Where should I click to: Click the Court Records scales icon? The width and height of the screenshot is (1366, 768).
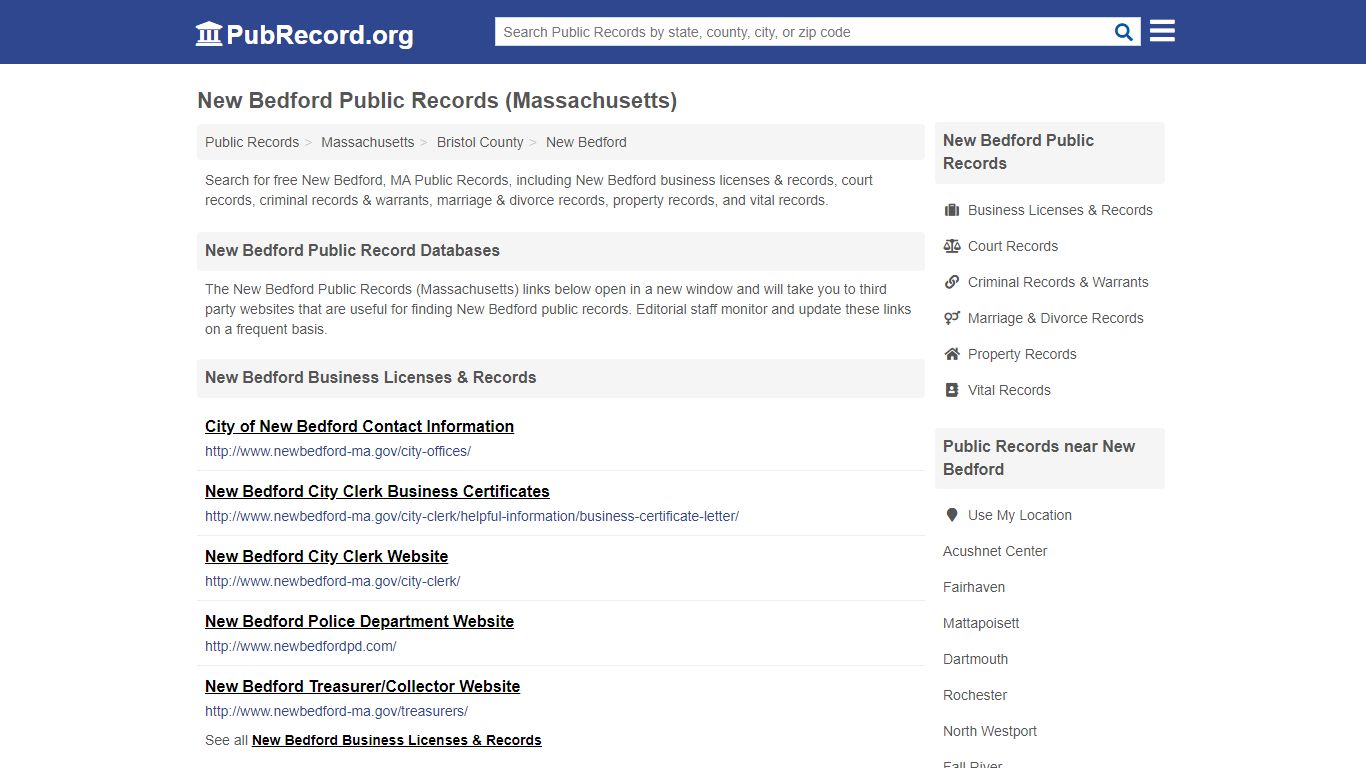tap(952, 246)
